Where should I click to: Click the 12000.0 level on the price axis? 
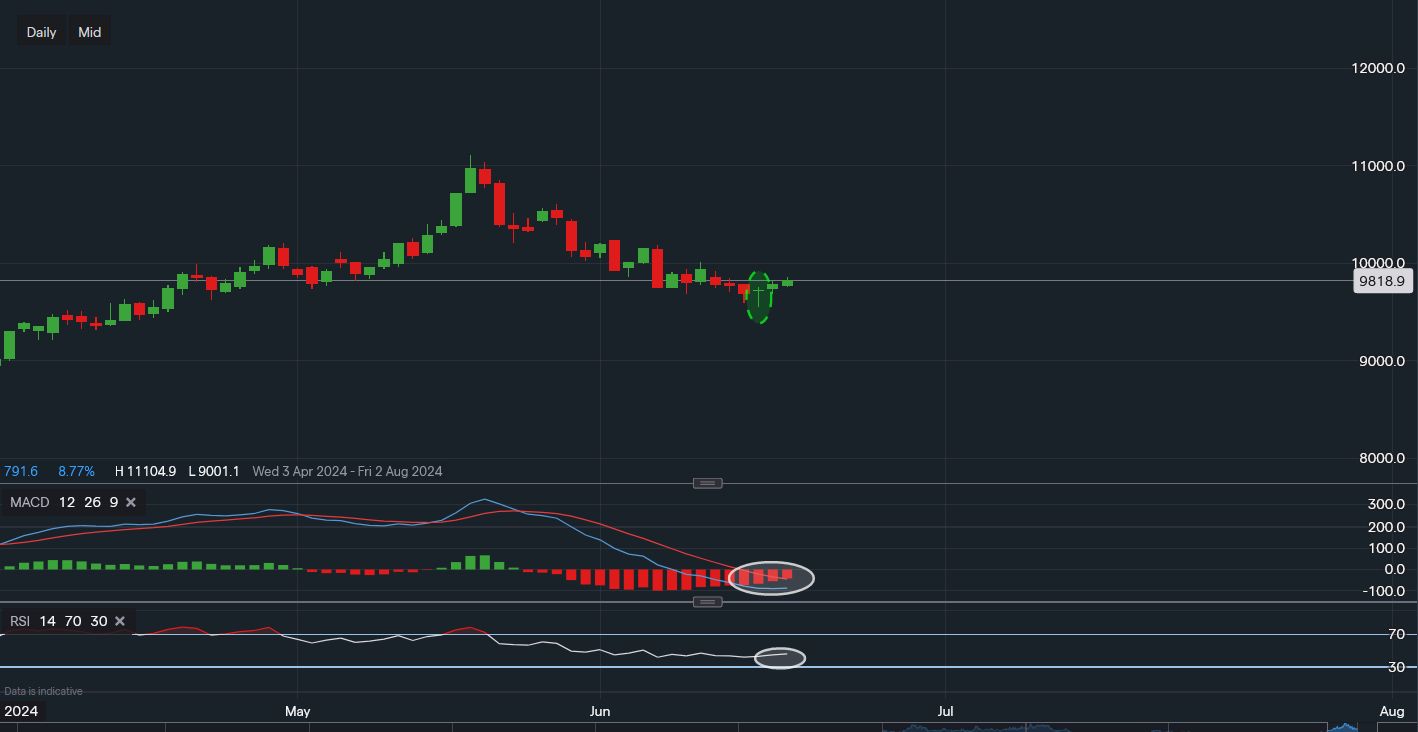coord(1378,69)
